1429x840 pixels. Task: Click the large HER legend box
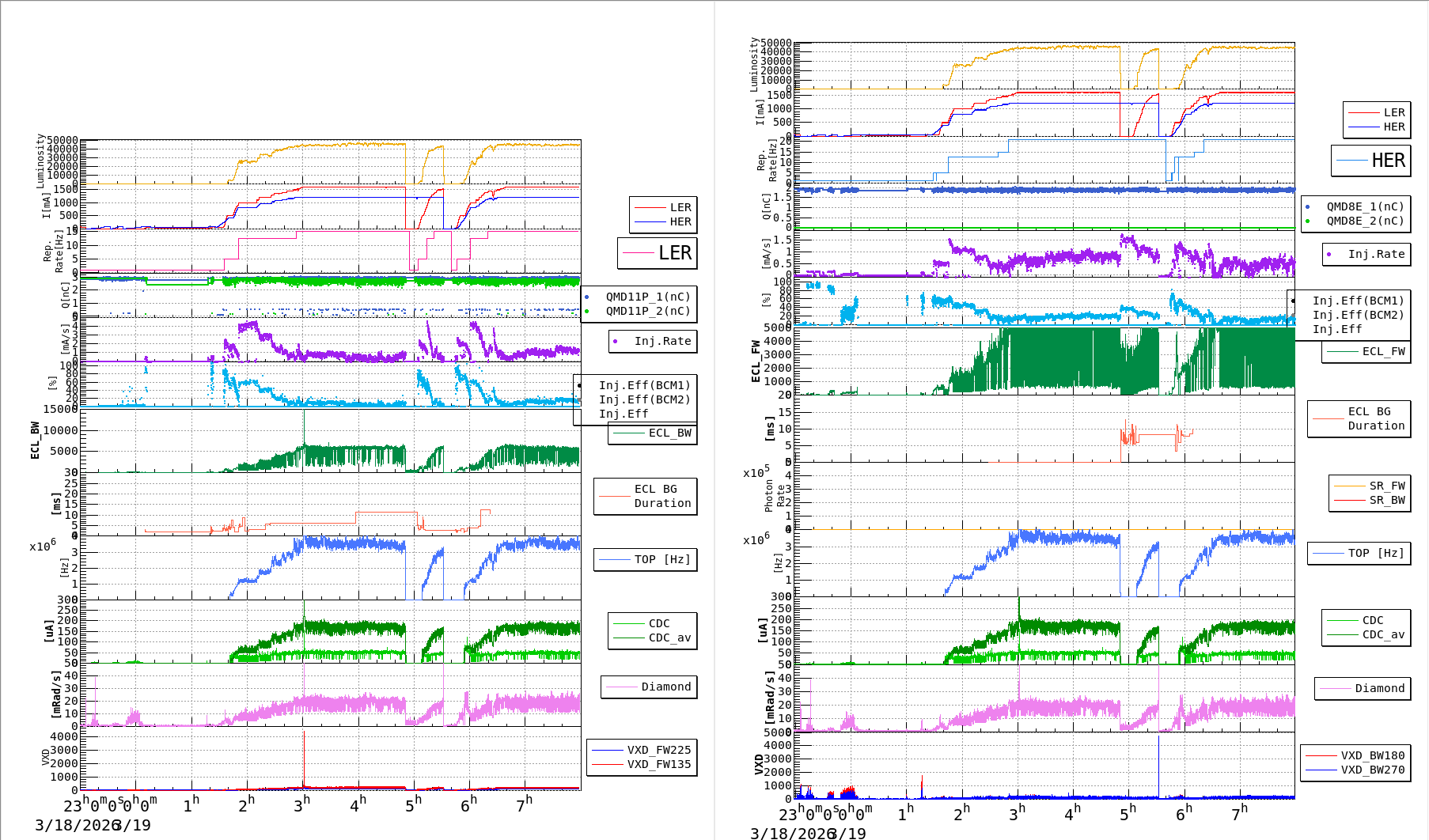pyautogui.click(x=1370, y=161)
